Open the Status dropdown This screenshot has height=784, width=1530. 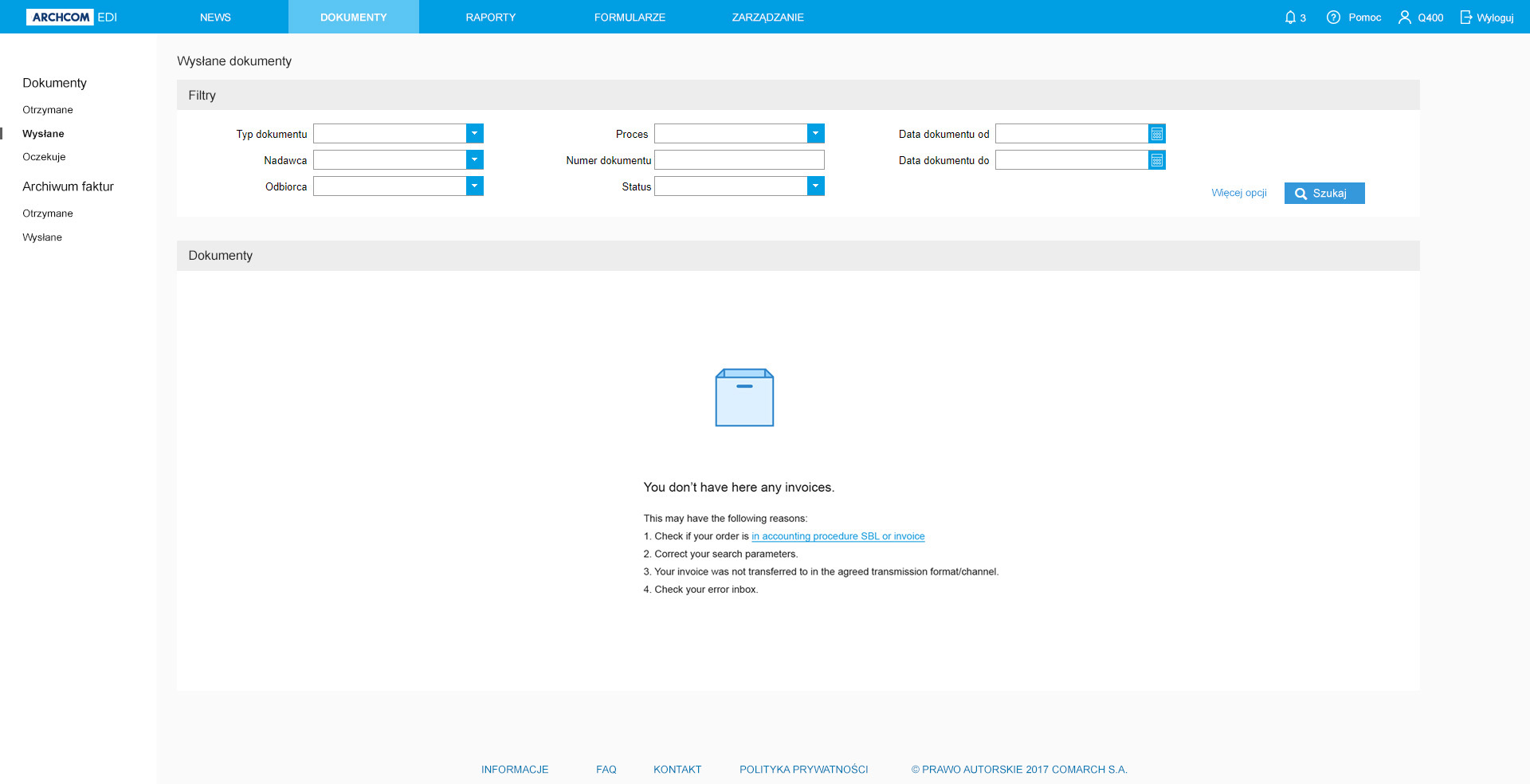[x=815, y=186]
